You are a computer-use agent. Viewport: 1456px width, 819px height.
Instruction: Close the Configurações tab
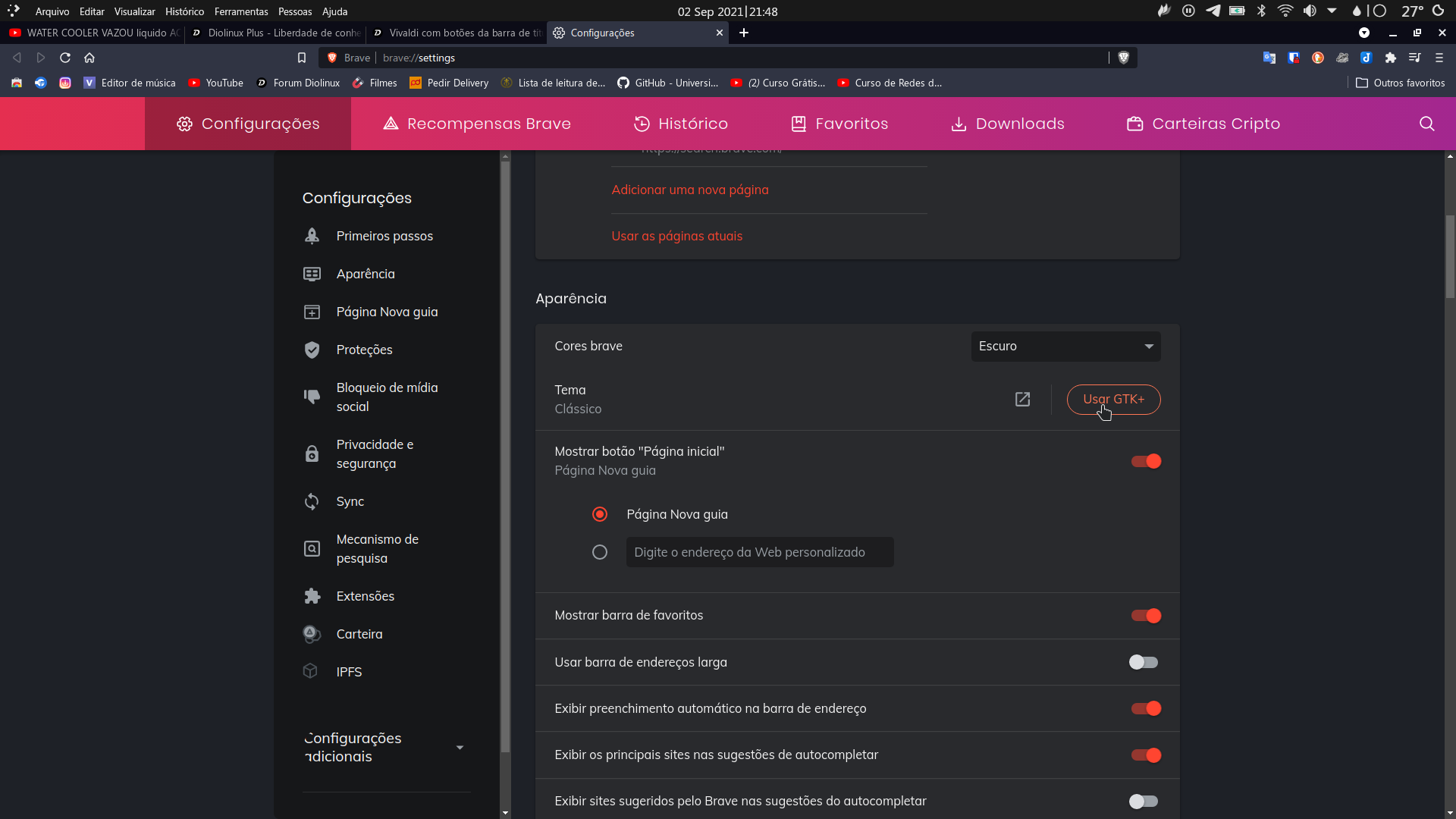coord(720,33)
